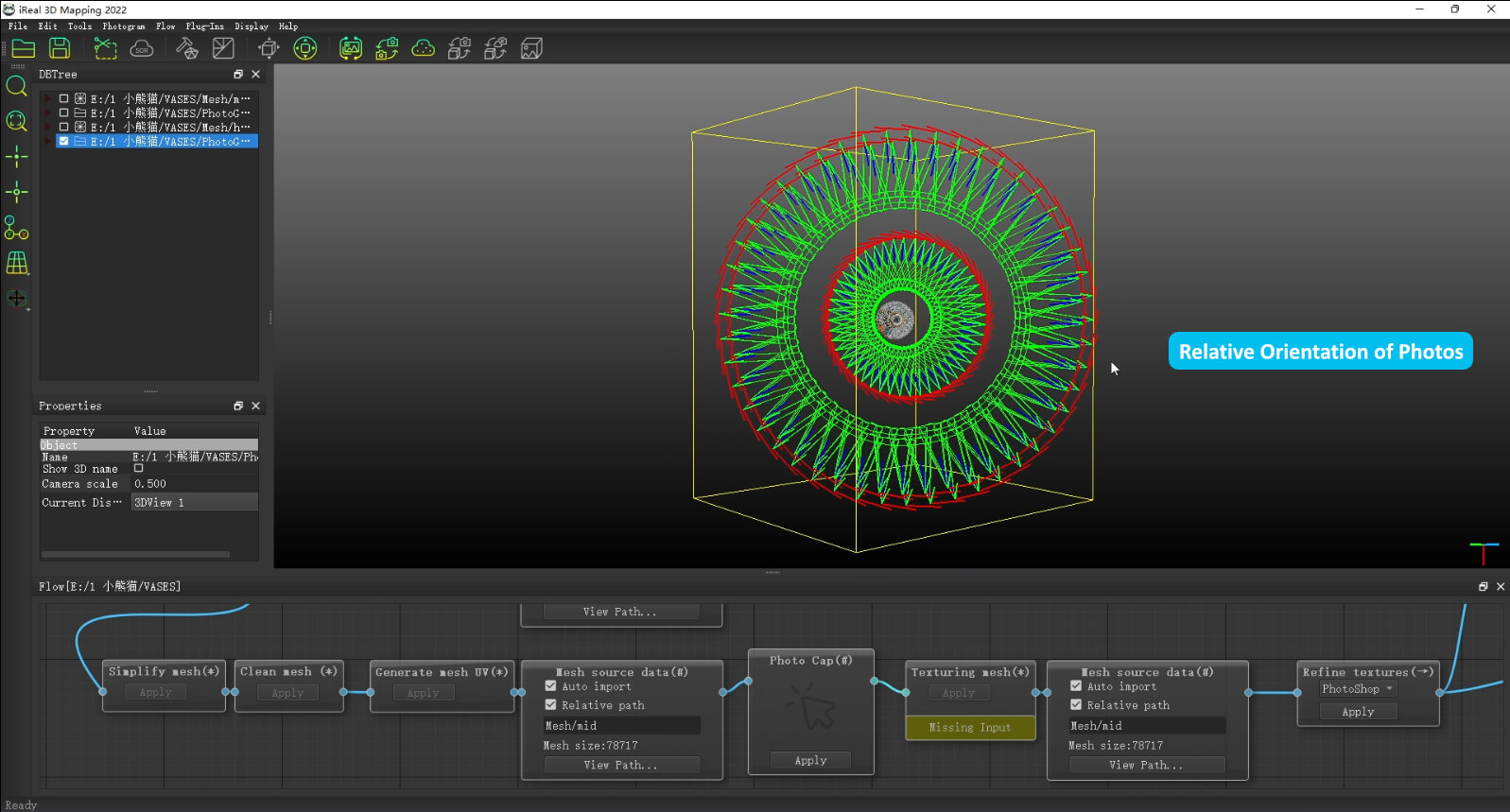
Task: Open the Display menu
Action: coord(252,26)
